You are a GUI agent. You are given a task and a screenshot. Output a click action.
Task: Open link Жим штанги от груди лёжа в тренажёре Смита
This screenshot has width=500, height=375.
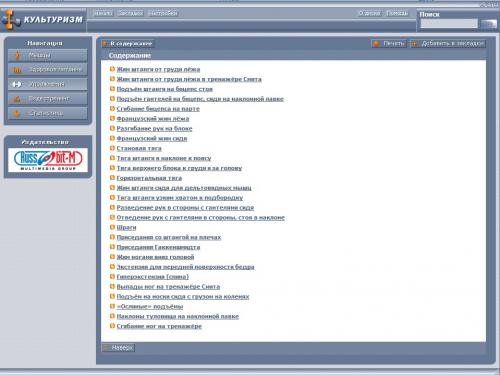point(189,79)
